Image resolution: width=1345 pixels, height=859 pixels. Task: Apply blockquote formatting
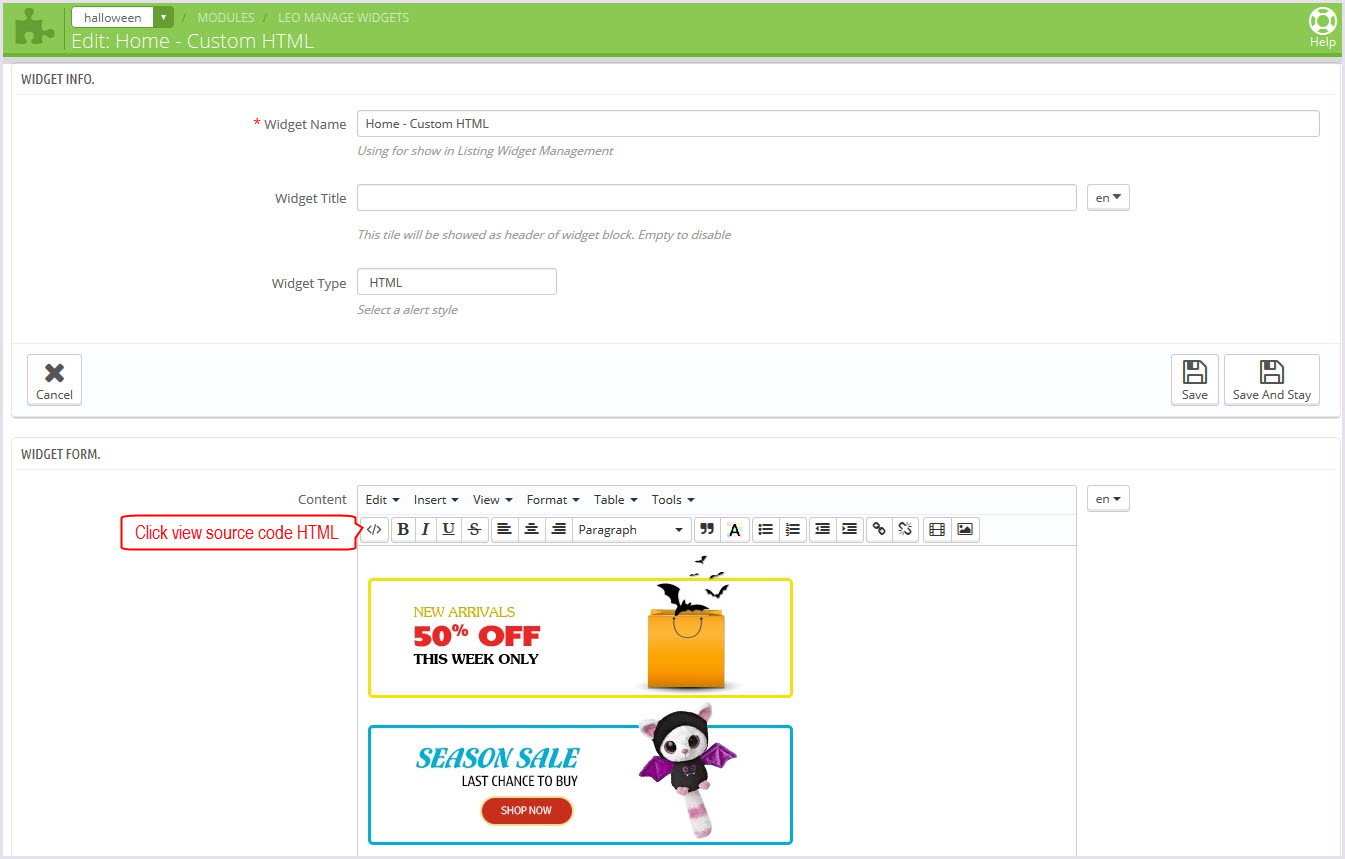click(707, 530)
